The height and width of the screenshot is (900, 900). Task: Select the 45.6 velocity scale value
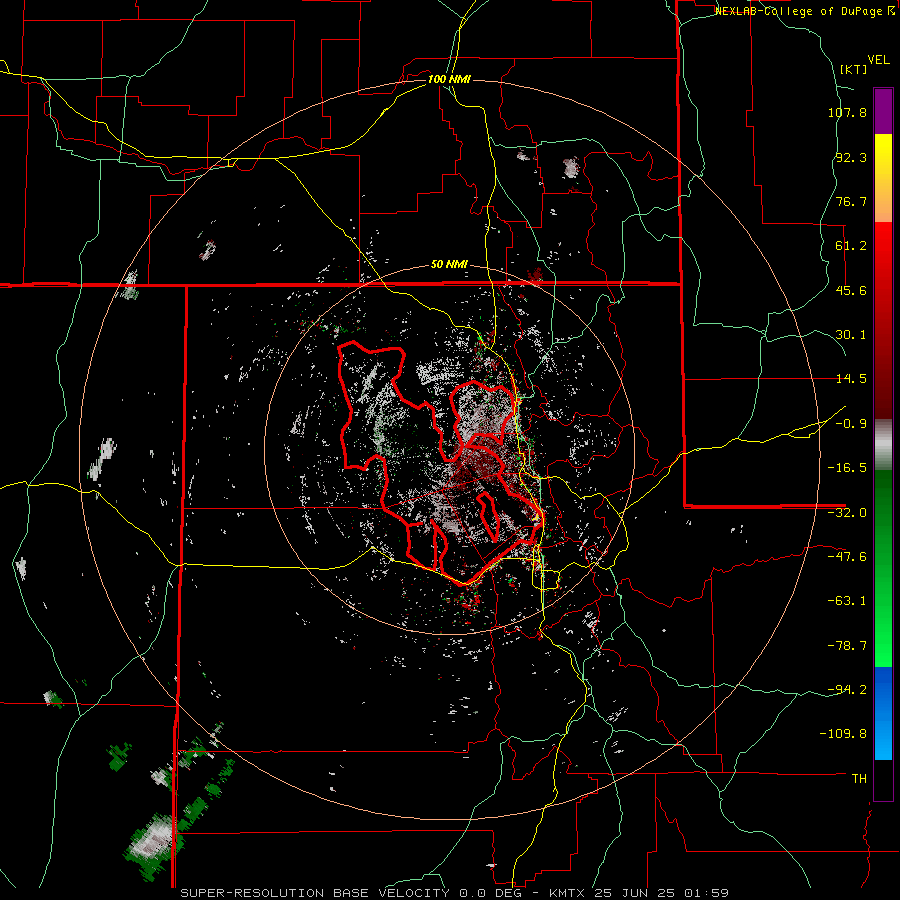[x=851, y=290]
